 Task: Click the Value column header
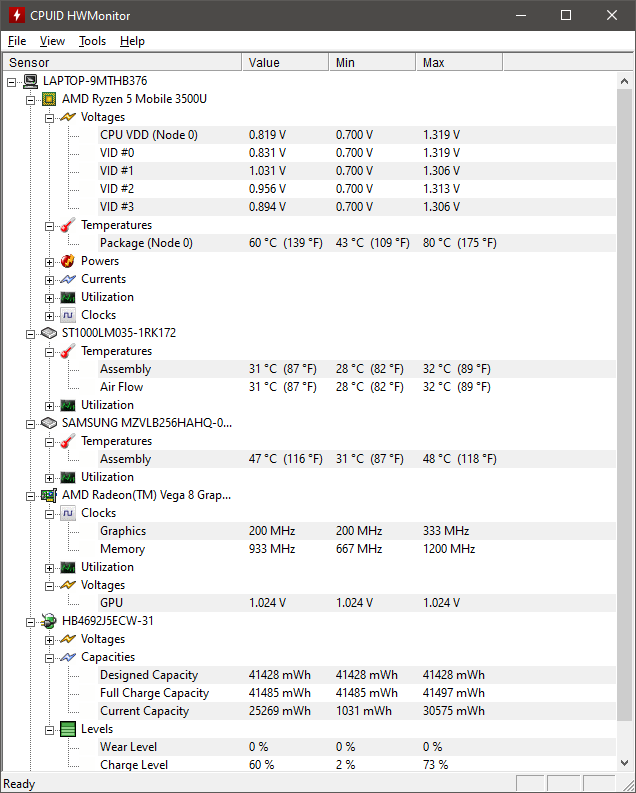coord(286,62)
